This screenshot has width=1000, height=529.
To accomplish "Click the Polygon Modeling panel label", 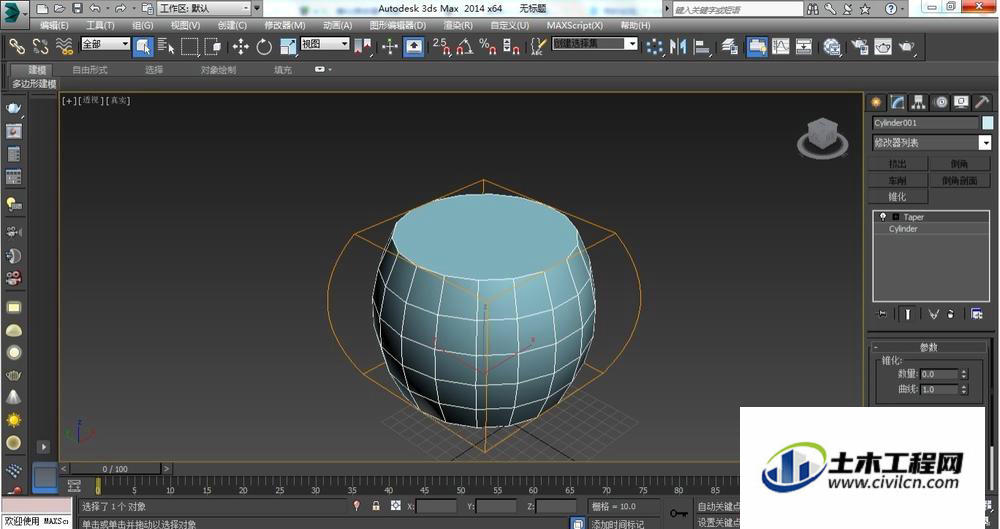I will click(x=34, y=84).
